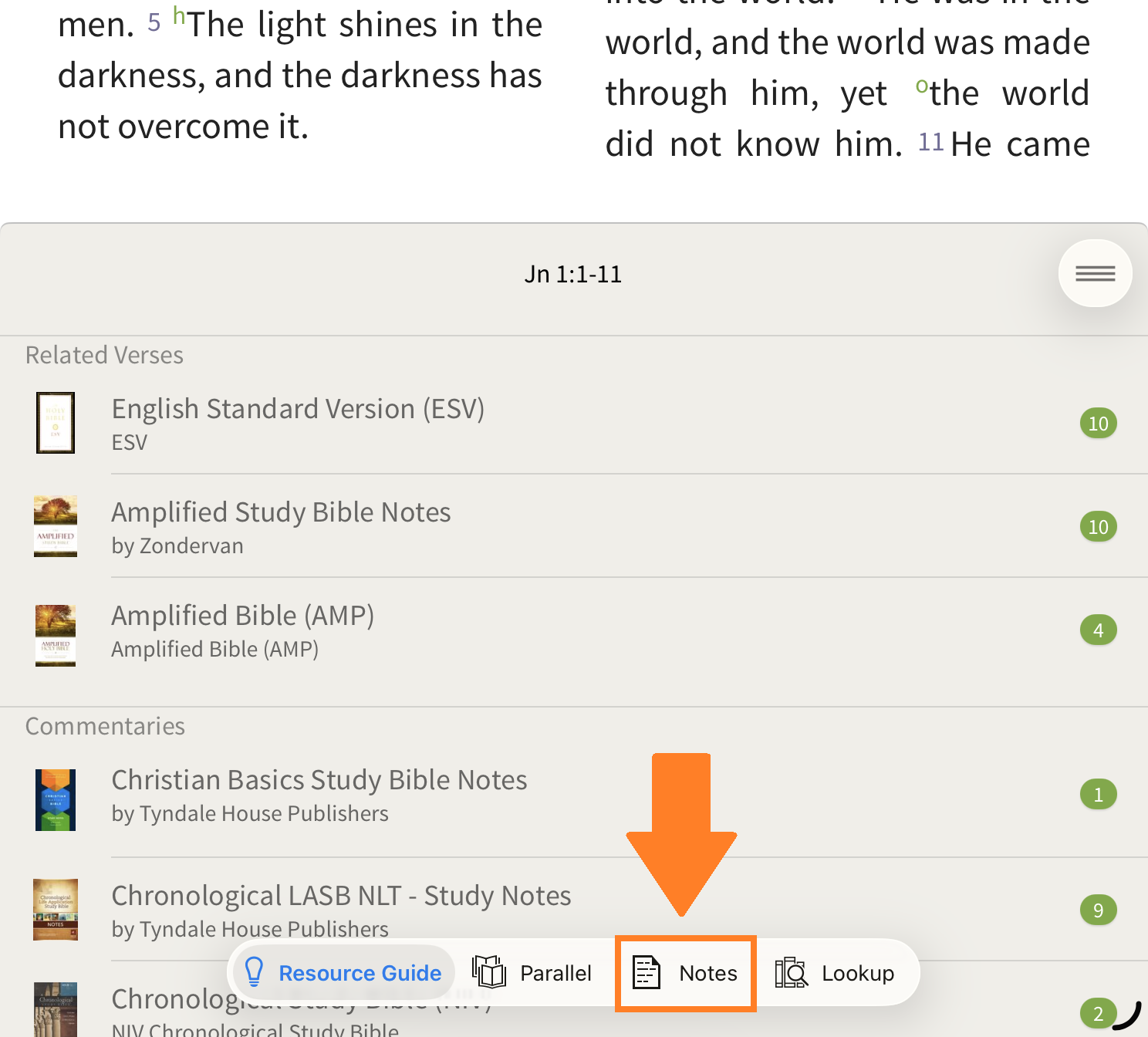The image size is (1148, 1037).
Task: Switch to the Parallel tab
Action: [532, 973]
